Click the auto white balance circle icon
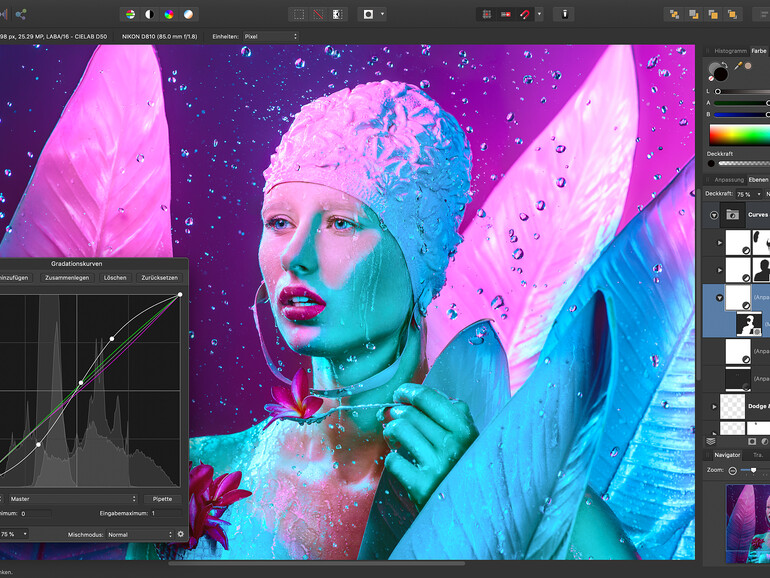This screenshot has width=770, height=578. tap(189, 14)
